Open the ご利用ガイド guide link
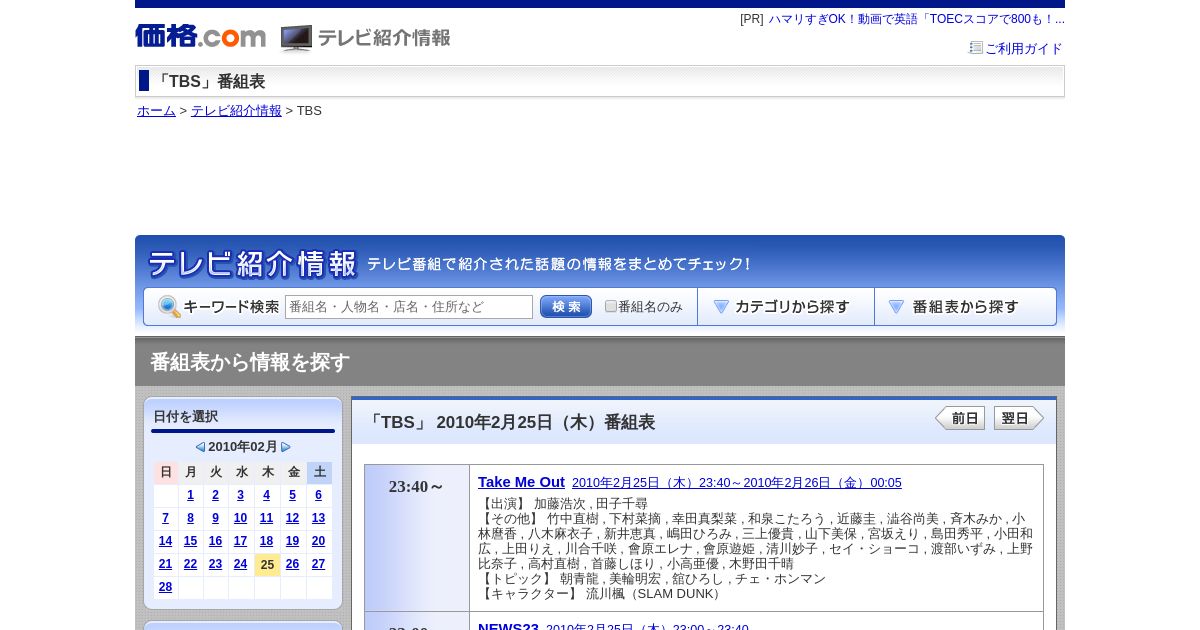 tap(1023, 48)
